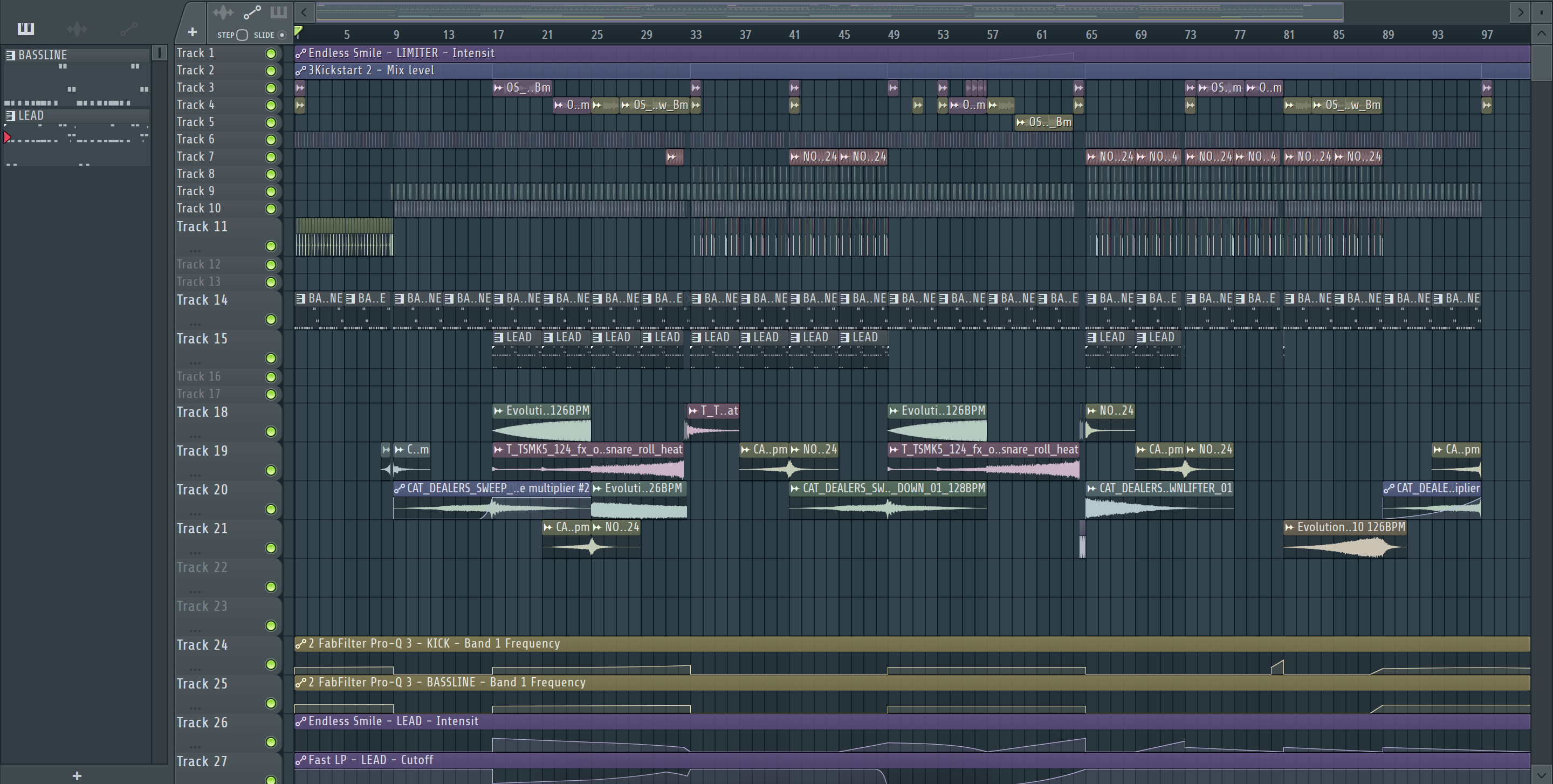Image resolution: width=1553 pixels, height=784 pixels.
Task: Click the plus tab beside the STEP option
Action: [x=193, y=32]
